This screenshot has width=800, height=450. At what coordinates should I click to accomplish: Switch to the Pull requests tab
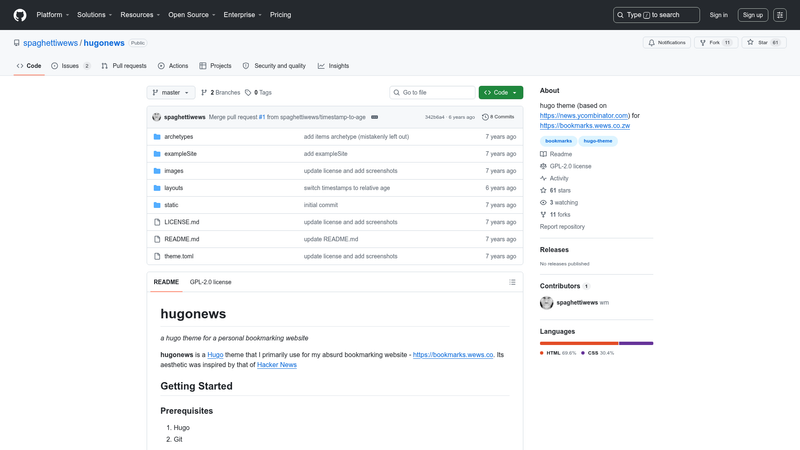coord(124,66)
